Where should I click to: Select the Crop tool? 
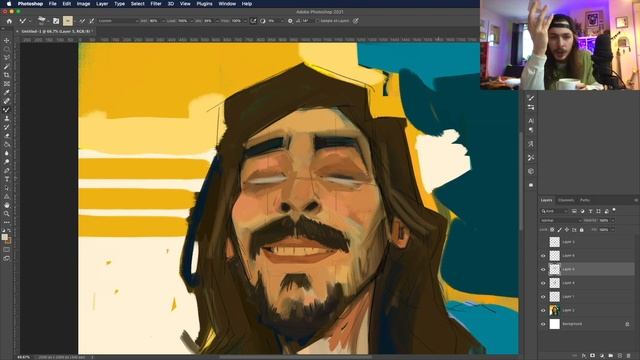click(x=7, y=75)
